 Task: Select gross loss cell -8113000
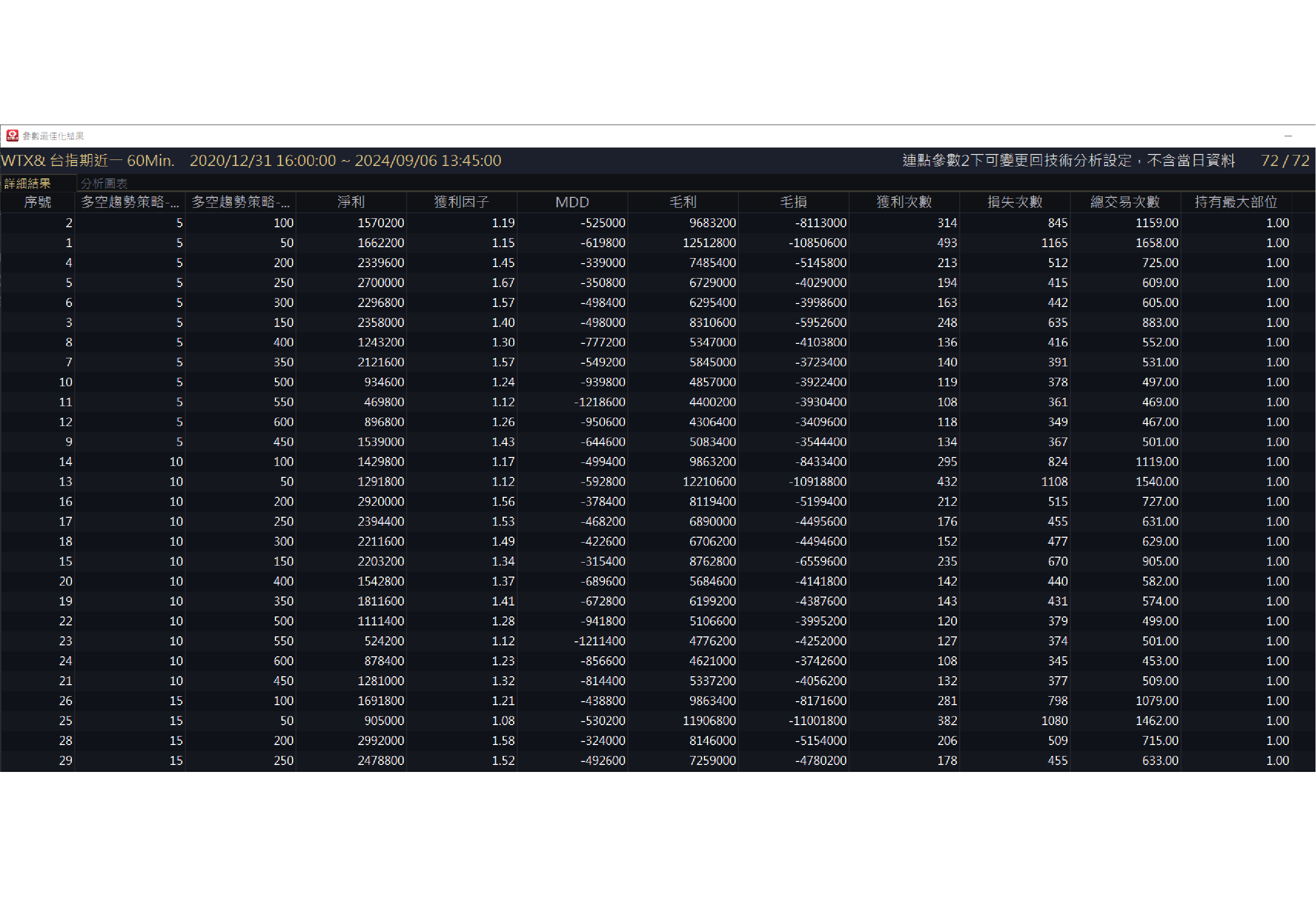click(x=821, y=223)
